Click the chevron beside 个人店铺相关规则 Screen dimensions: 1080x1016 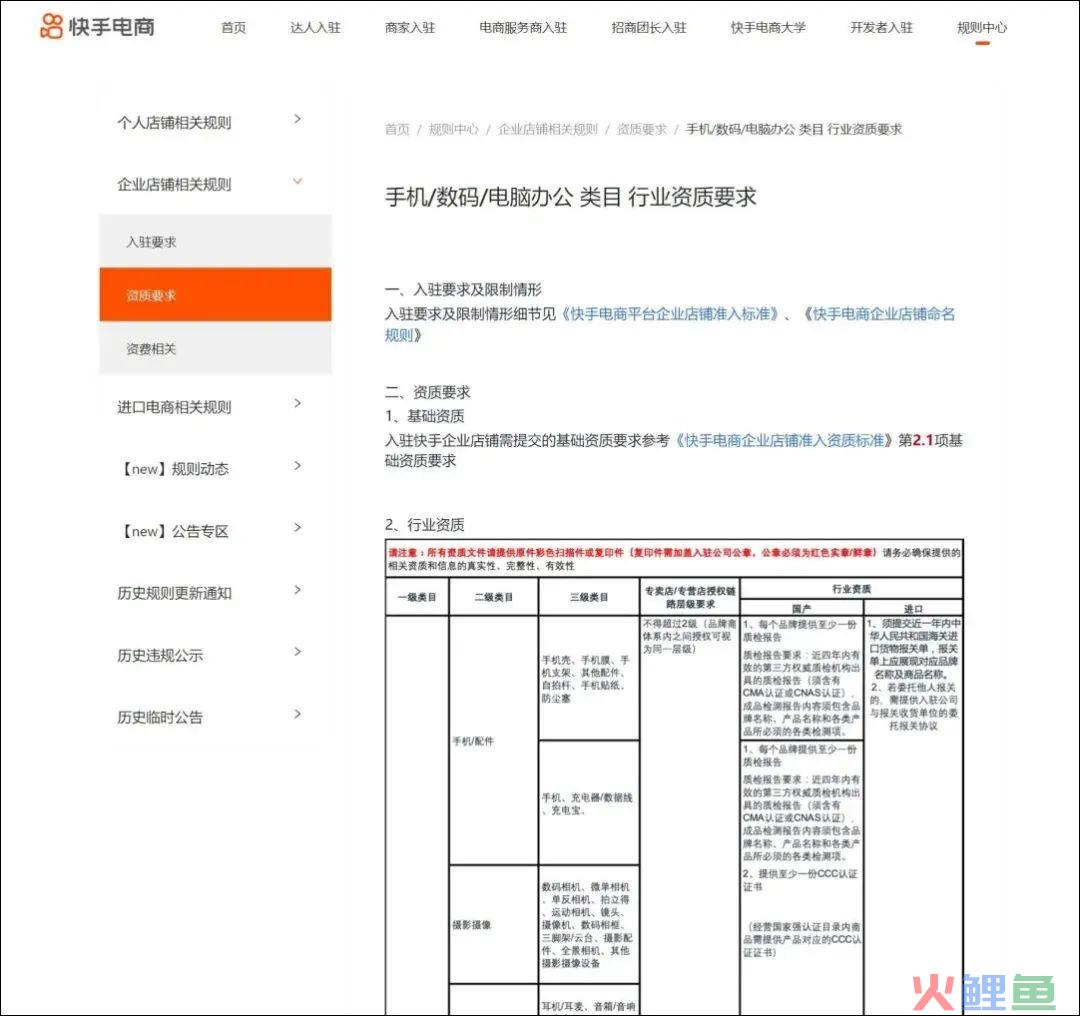(298, 118)
